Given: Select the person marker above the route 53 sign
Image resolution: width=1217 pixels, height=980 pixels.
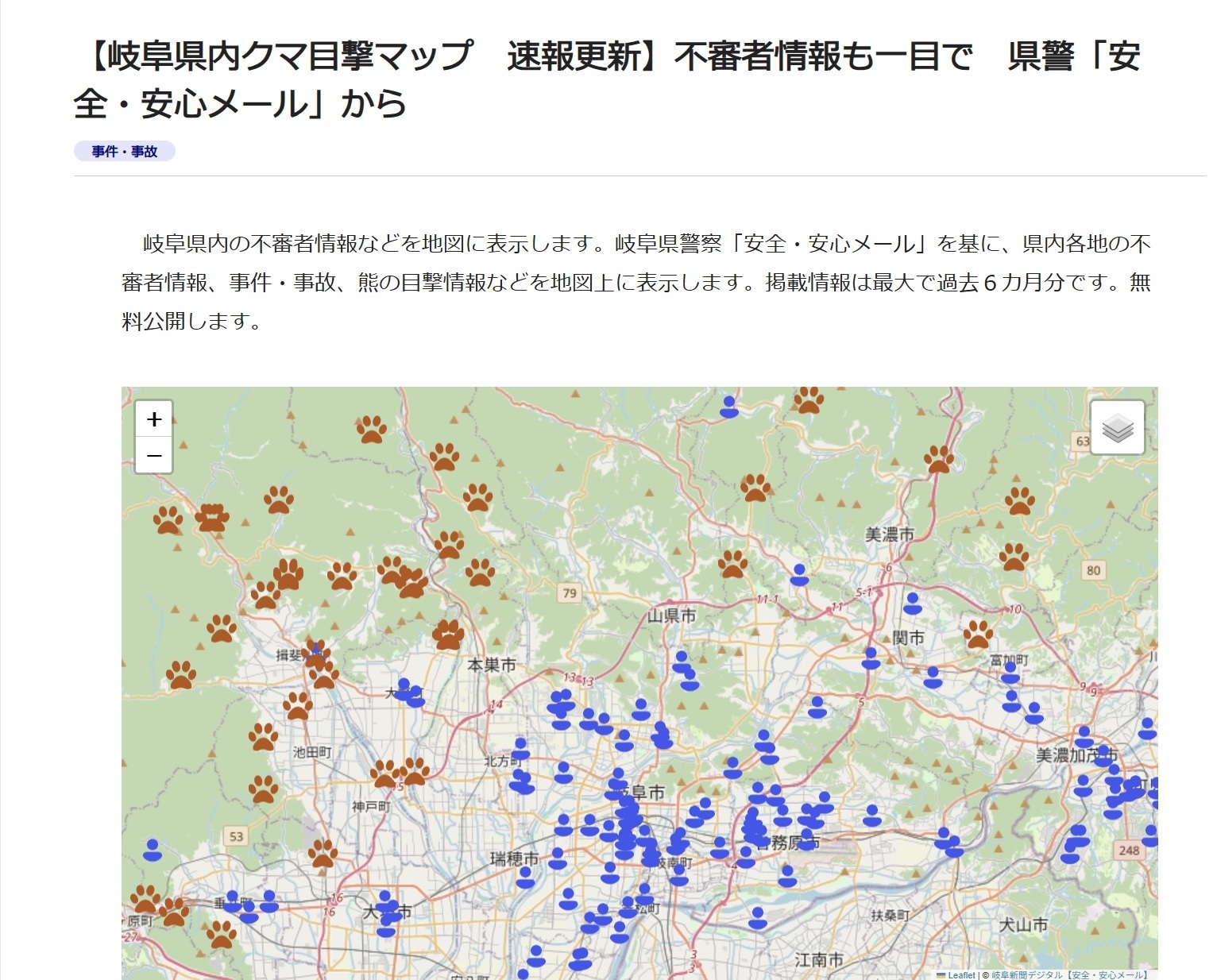Looking at the screenshot, I should (153, 850).
